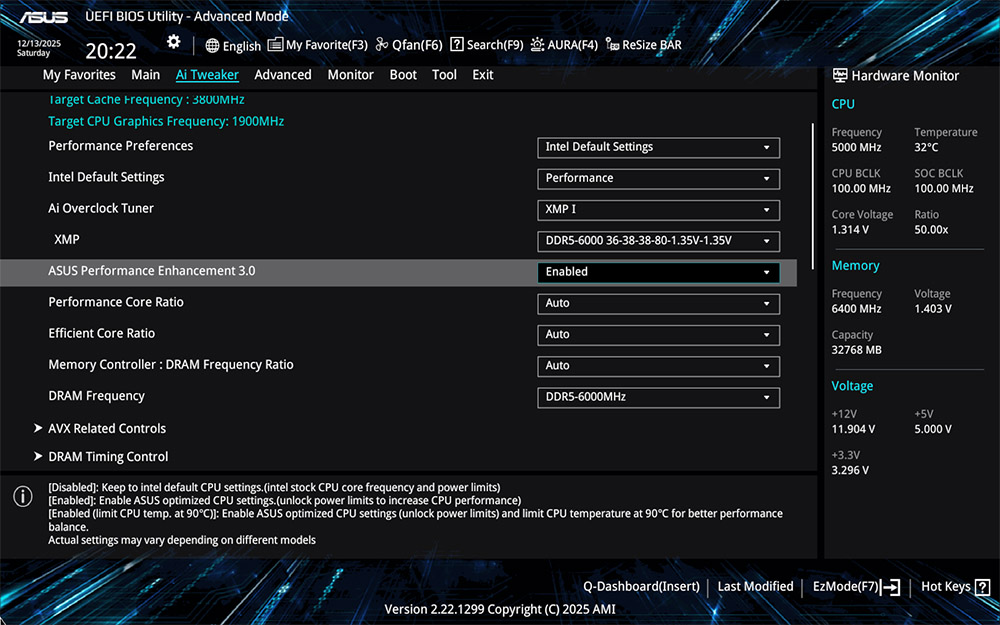Viewport: 1000px width, 625px height.
Task: Open My Favorite (F3) list
Action: point(318,45)
